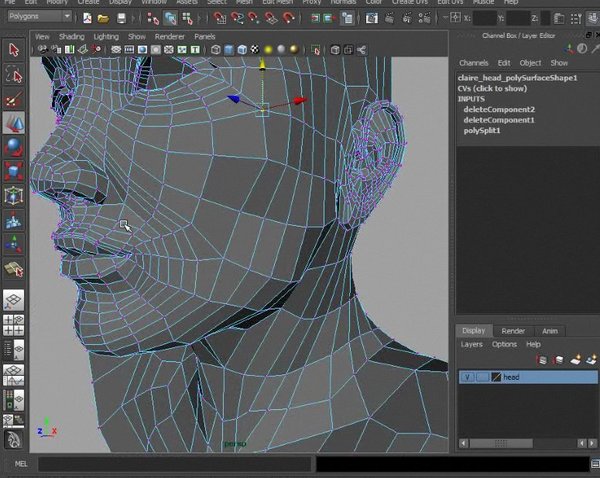Toggle Snap to points magnet
The image size is (600, 478).
click(x=254, y=18)
